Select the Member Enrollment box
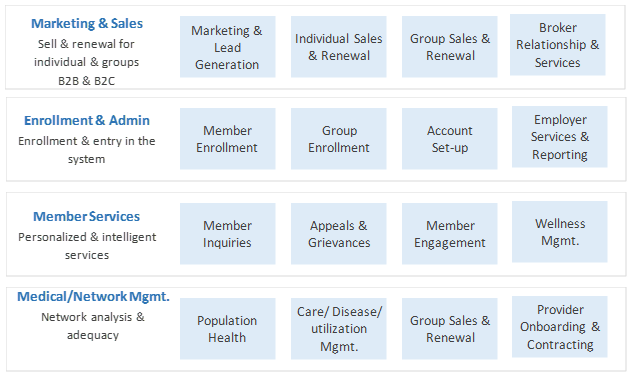The height and width of the screenshot is (380, 633). pos(228,139)
